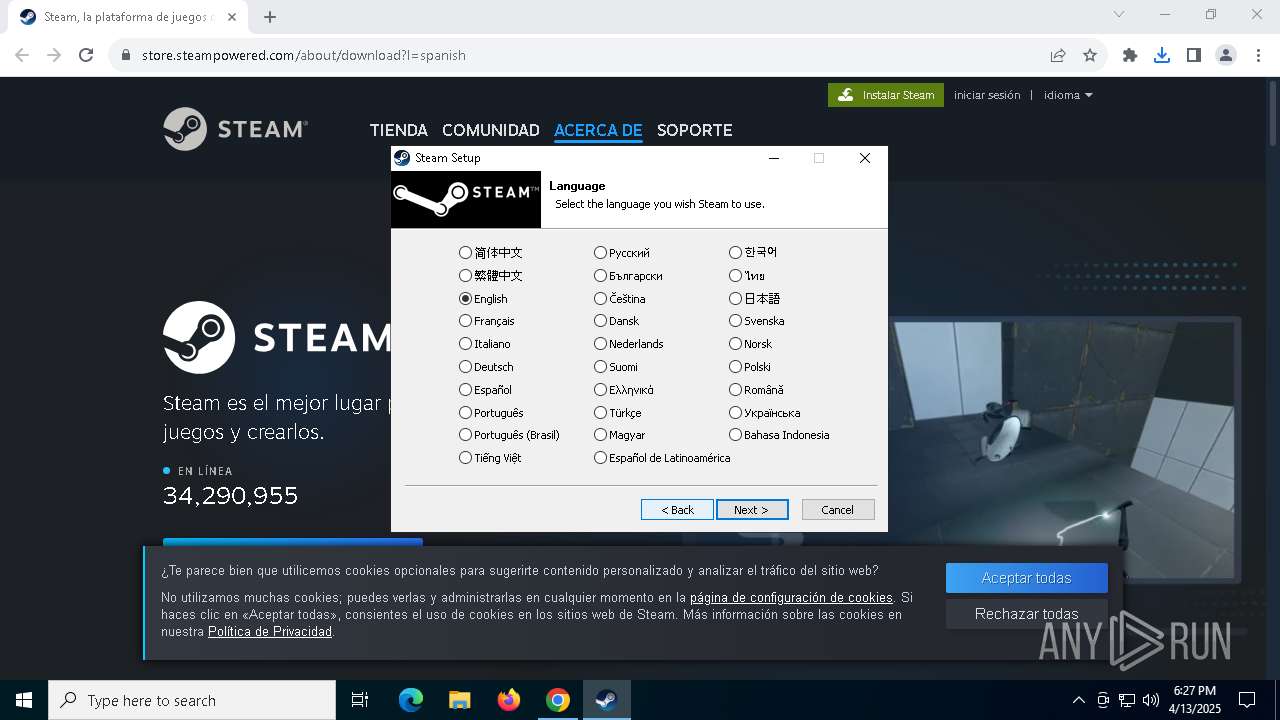Open the SOPORTE menu
Screen dimensions: 1280x720
coord(695,130)
